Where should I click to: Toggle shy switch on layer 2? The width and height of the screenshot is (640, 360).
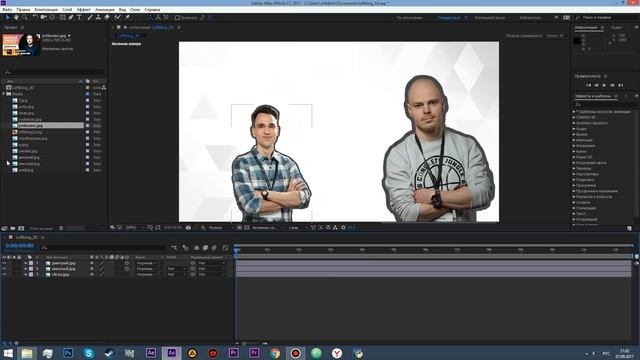[92, 269]
